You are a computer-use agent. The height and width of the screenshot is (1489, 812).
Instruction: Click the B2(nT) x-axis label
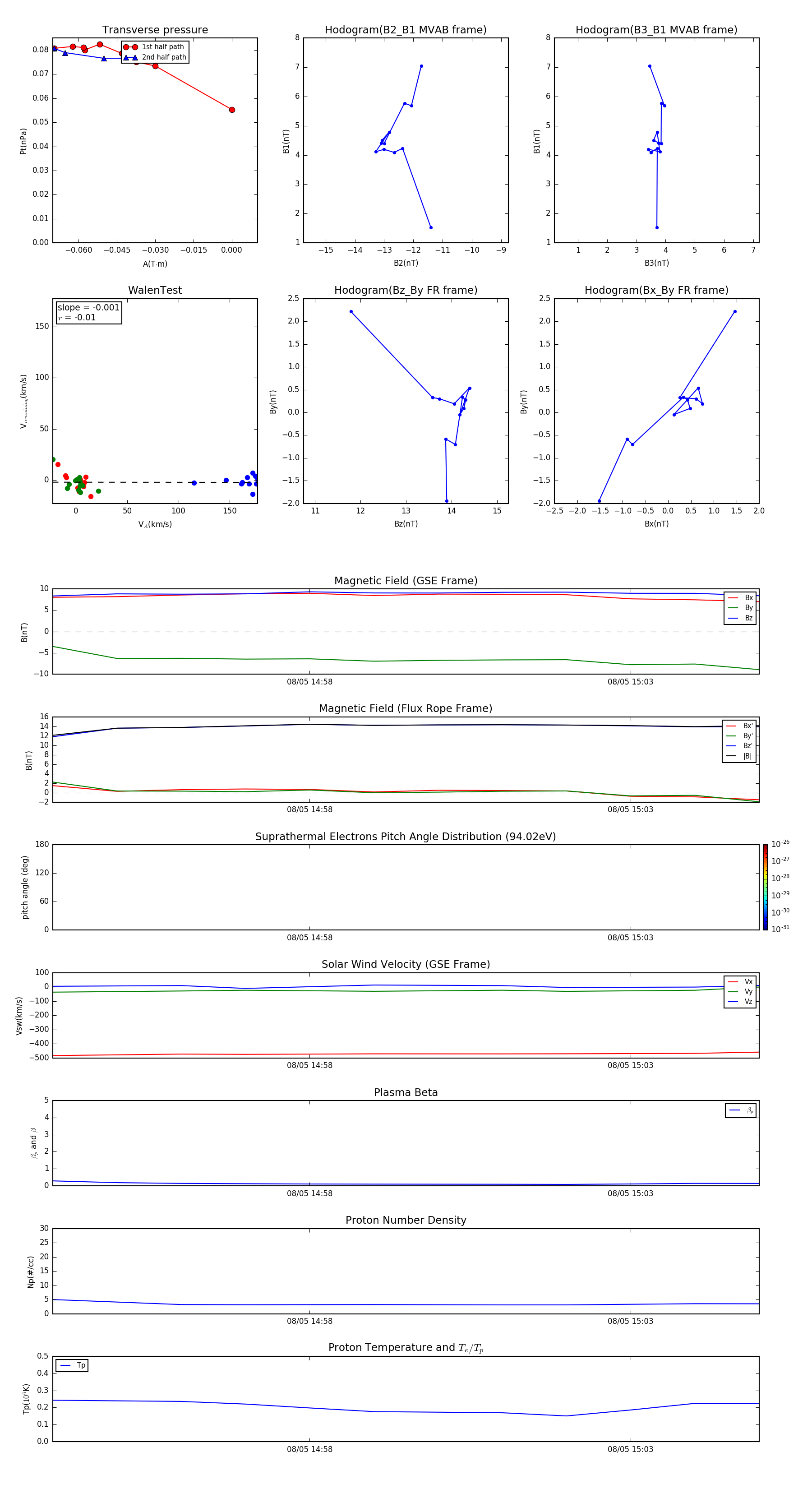point(406,264)
